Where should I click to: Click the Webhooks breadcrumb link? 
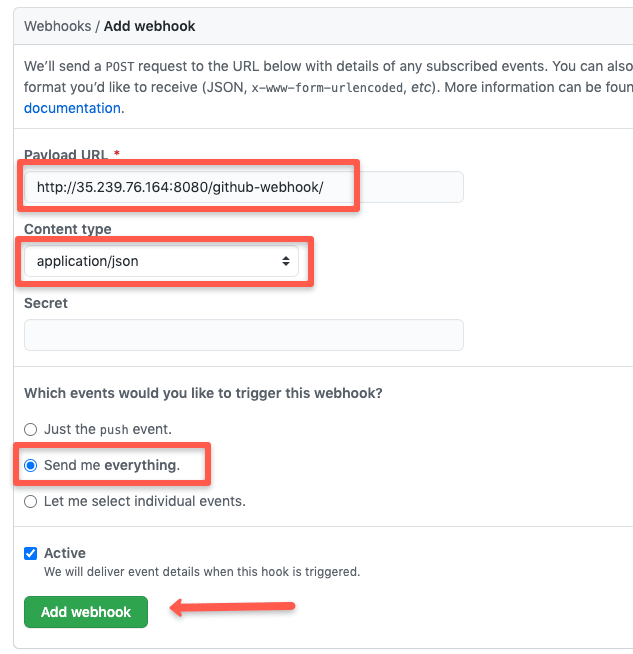point(58,27)
